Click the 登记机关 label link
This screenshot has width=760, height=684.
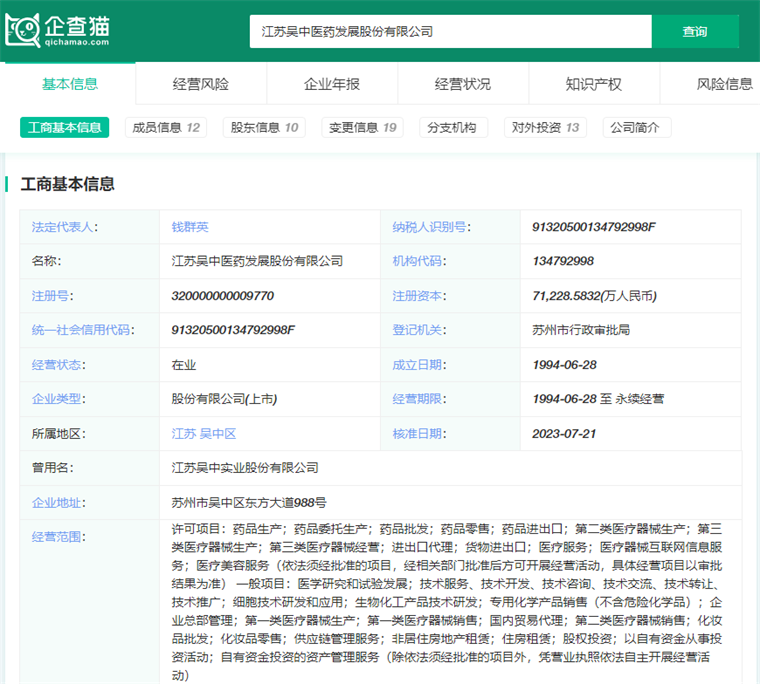(x=417, y=330)
